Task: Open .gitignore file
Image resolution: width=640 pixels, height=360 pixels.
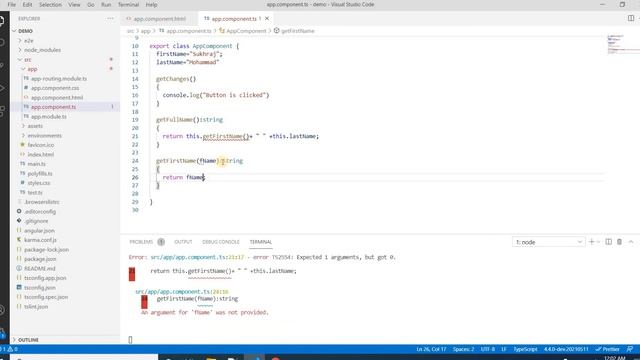Action: 36,221
